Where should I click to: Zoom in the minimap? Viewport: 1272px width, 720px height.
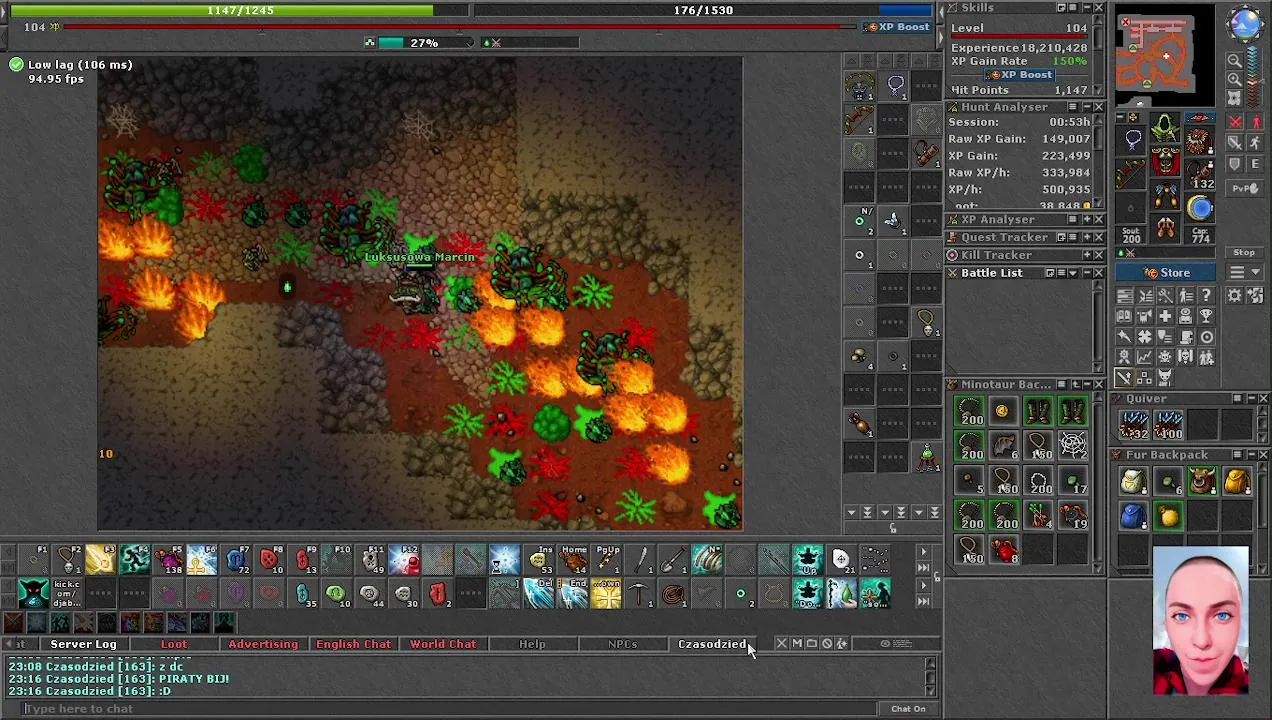1234,80
